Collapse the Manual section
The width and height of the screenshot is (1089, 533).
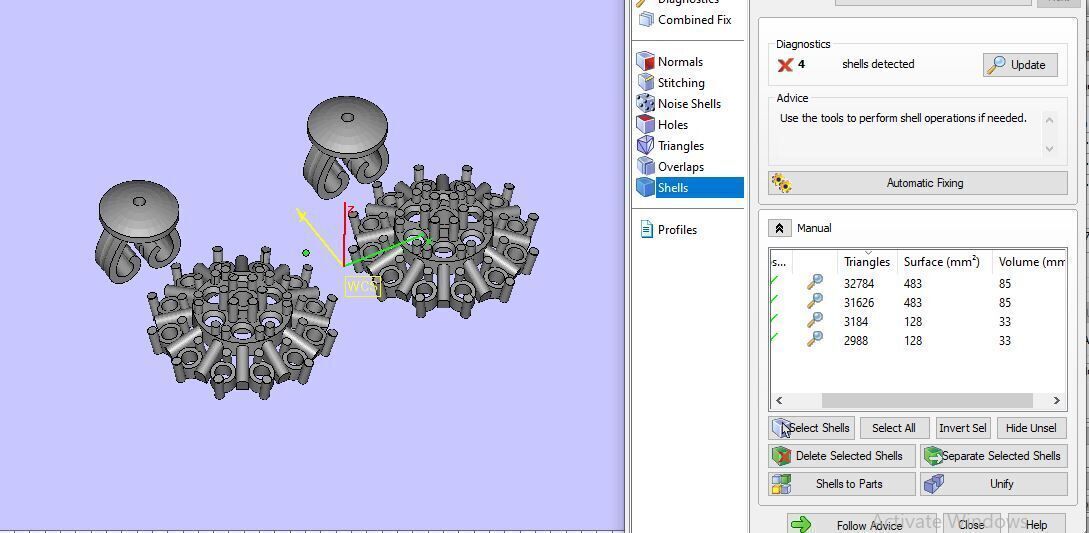(x=779, y=228)
